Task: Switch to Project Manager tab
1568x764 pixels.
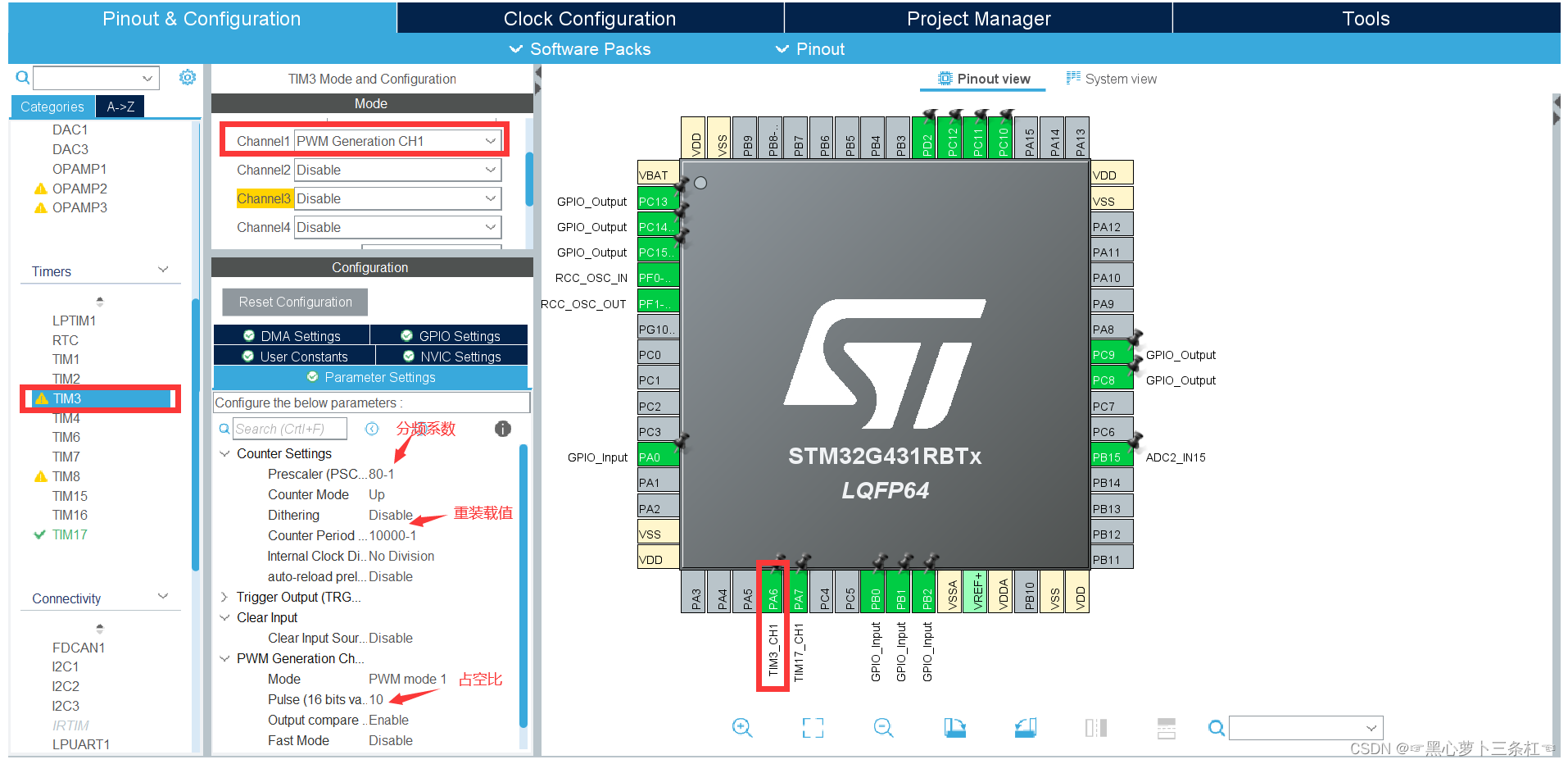Action: point(978,18)
